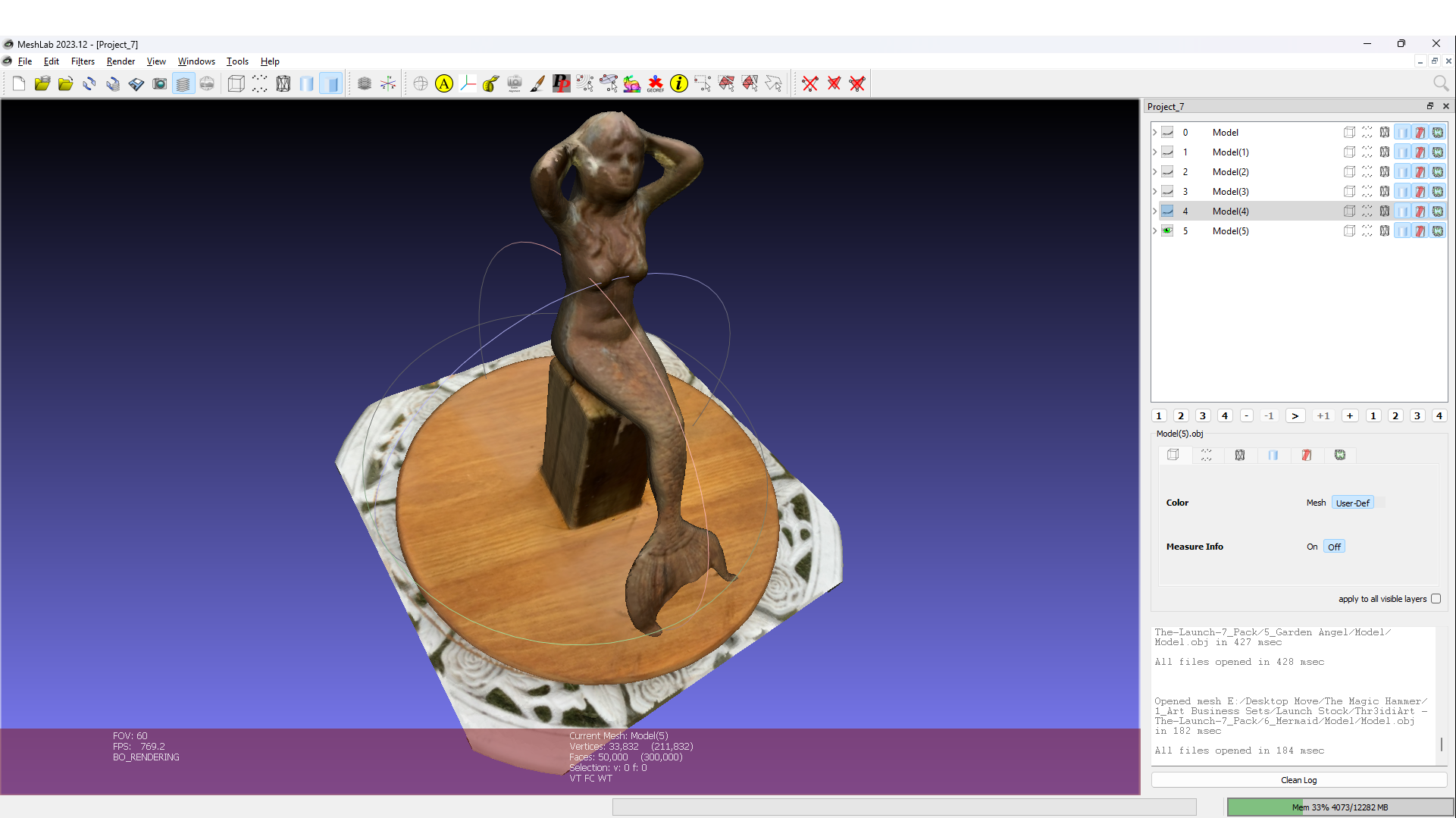This screenshot has width=1456, height=818.
Task: Select Mesh color option
Action: 1316,503
